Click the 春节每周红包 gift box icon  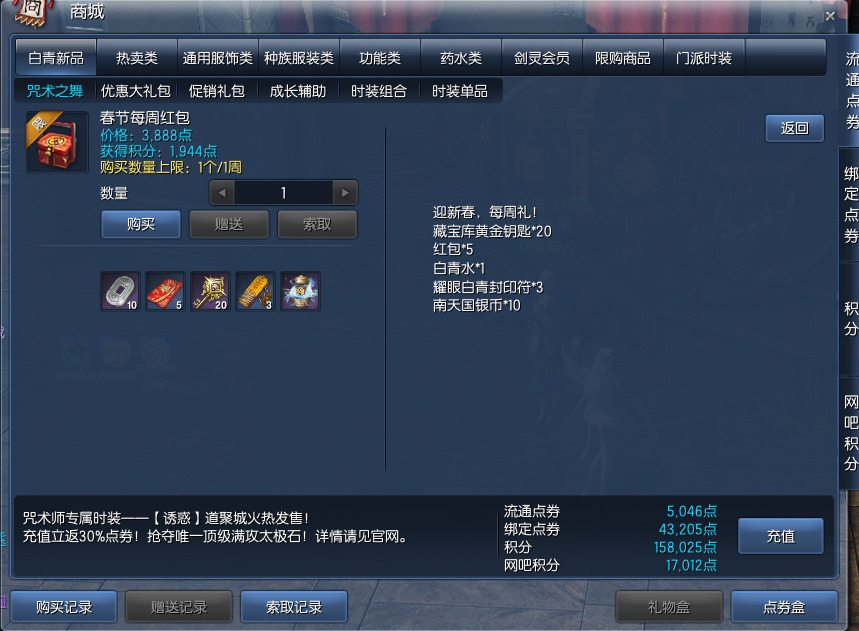pos(57,142)
